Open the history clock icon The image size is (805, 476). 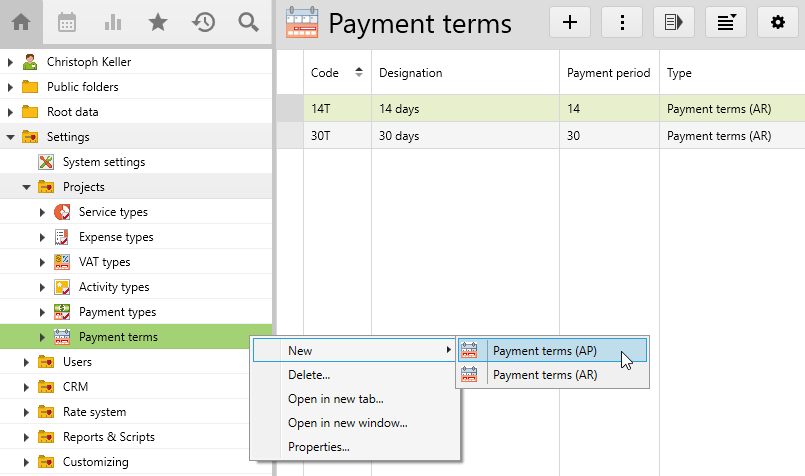point(204,22)
